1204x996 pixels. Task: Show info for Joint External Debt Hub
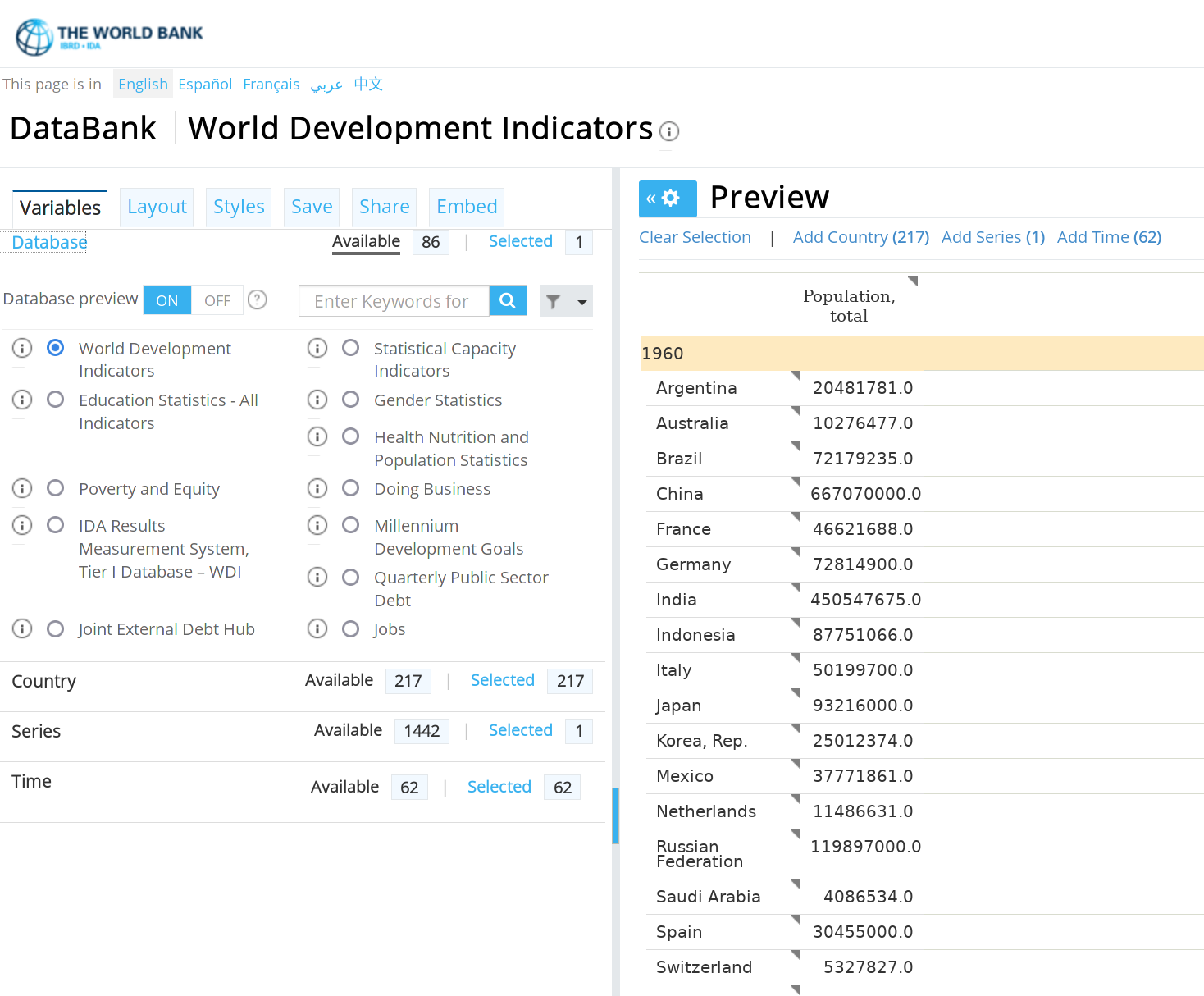click(22, 628)
